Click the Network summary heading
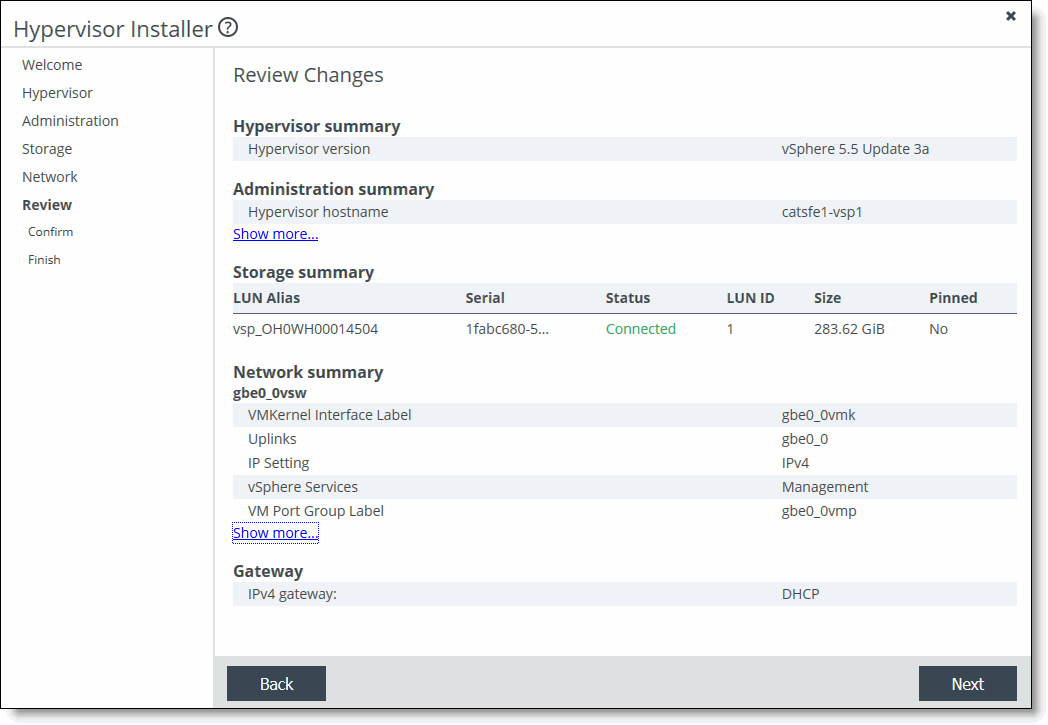 pos(308,372)
